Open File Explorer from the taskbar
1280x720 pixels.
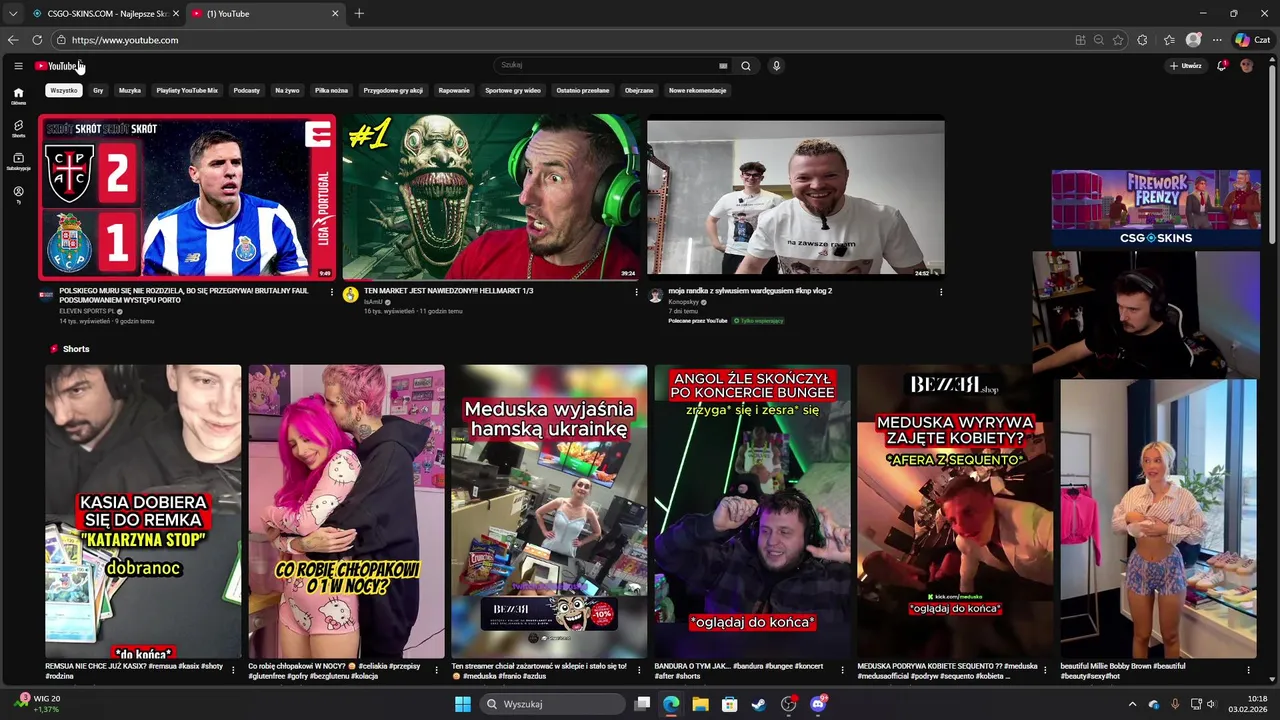[x=700, y=704]
